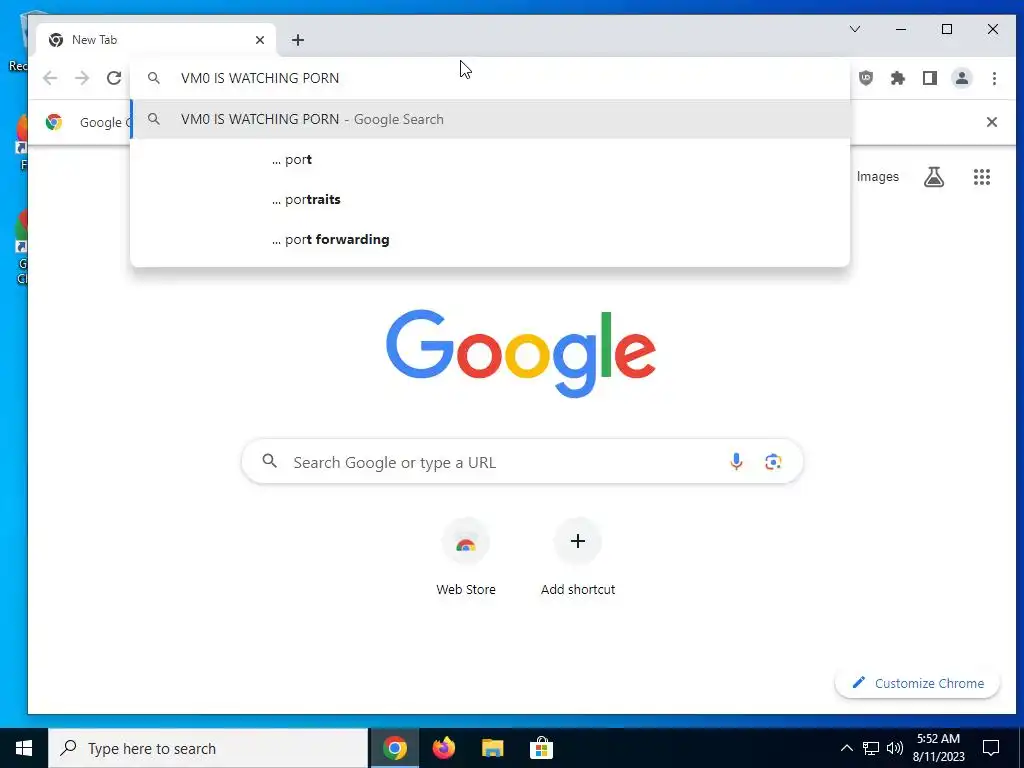Screen dimensions: 1024x768
Task: Select the 'VM0 IS WATCHING PORN - Google Search' suggestion
Action: [490, 120]
